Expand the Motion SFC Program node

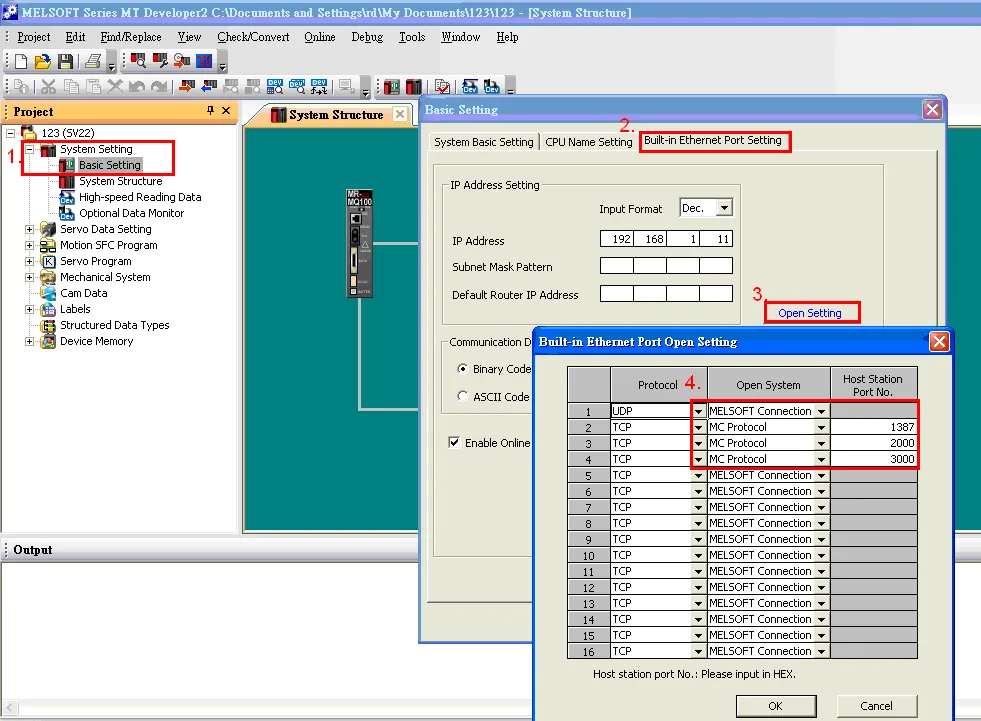coord(29,245)
